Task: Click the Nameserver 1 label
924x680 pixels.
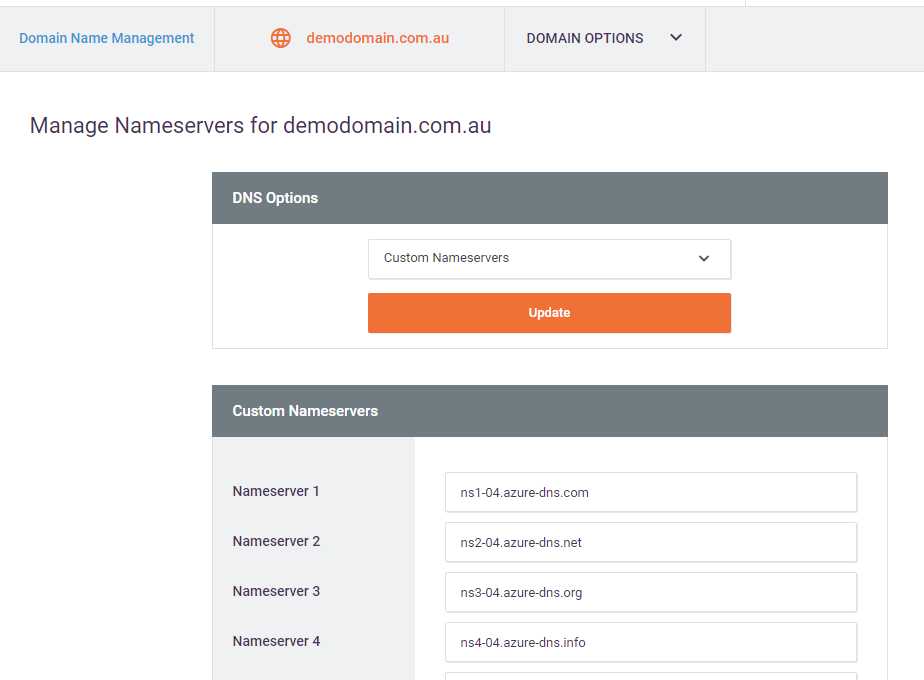Action: pyautogui.click(x=276, y=491)
